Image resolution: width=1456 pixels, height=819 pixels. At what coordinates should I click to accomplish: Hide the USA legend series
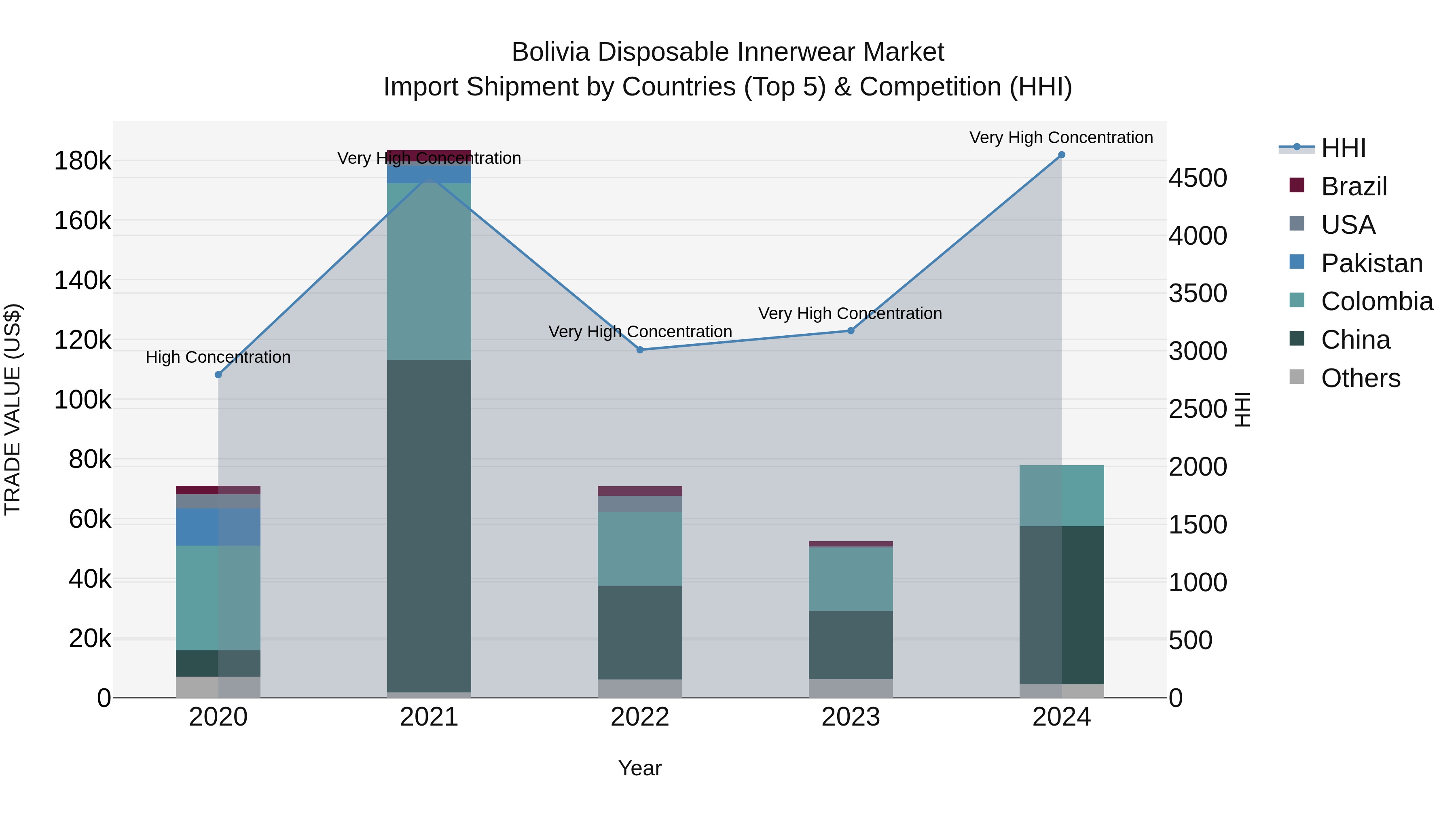1332,224
